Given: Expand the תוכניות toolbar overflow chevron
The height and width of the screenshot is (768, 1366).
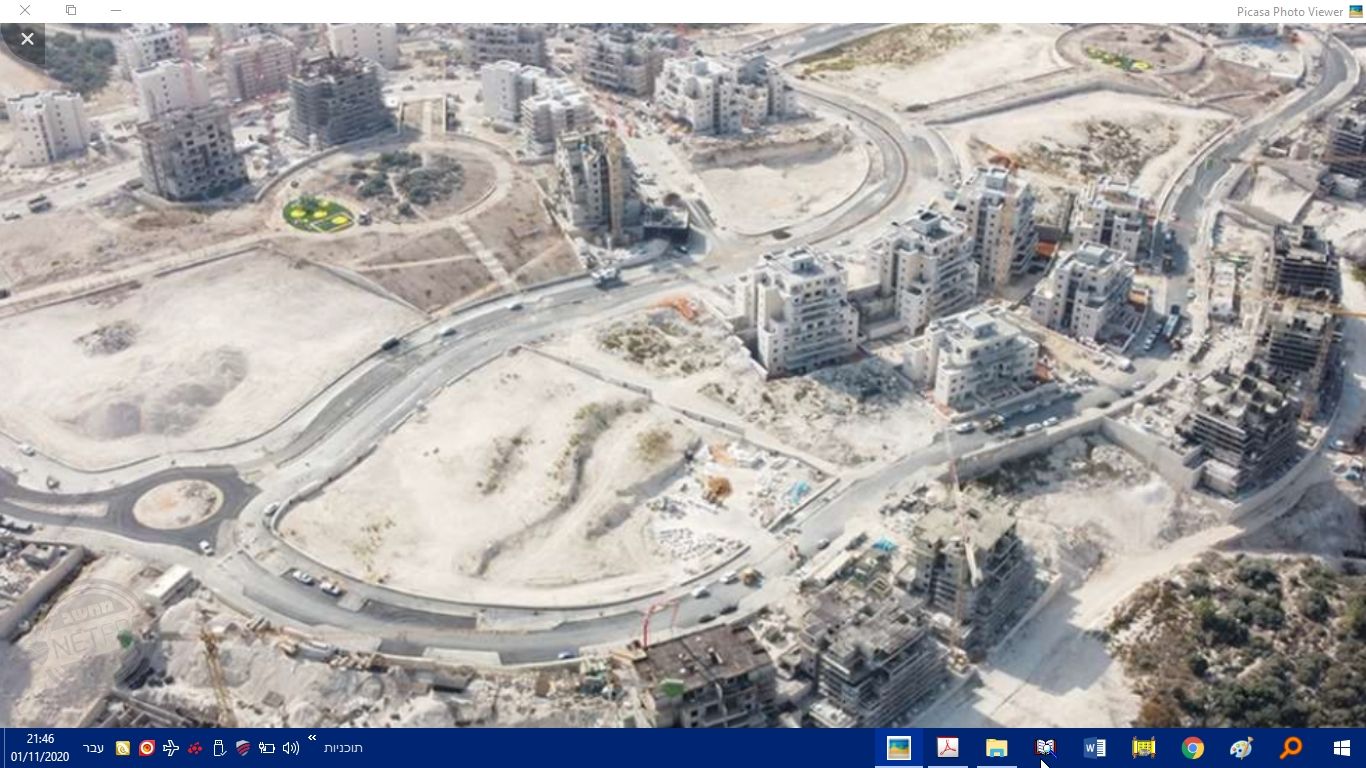Looking at the screenshot, I should 312,739.
